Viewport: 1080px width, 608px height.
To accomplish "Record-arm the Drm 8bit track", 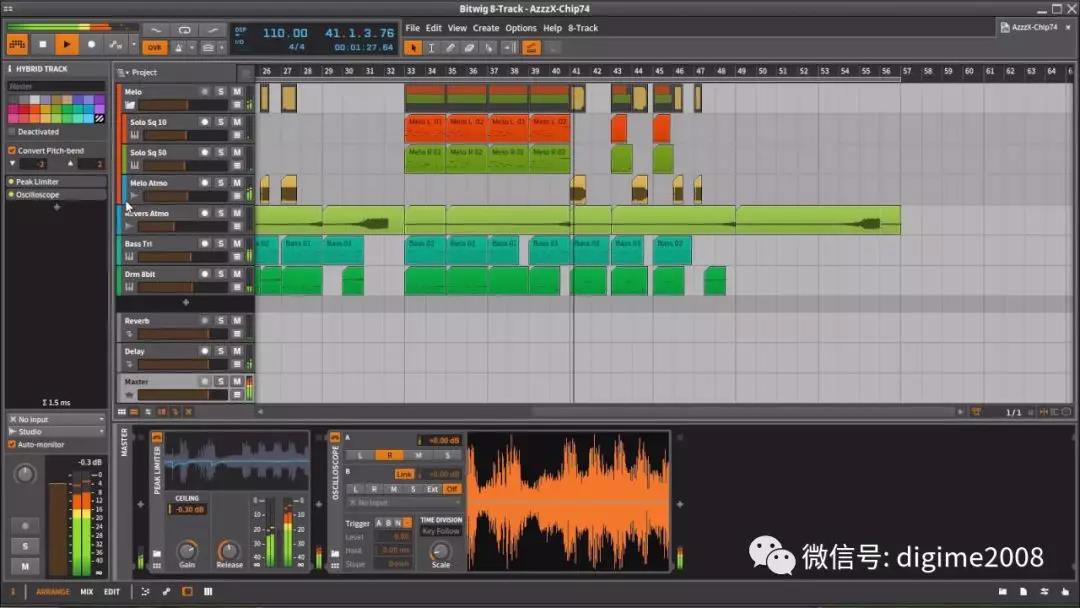I will point(205,273).
